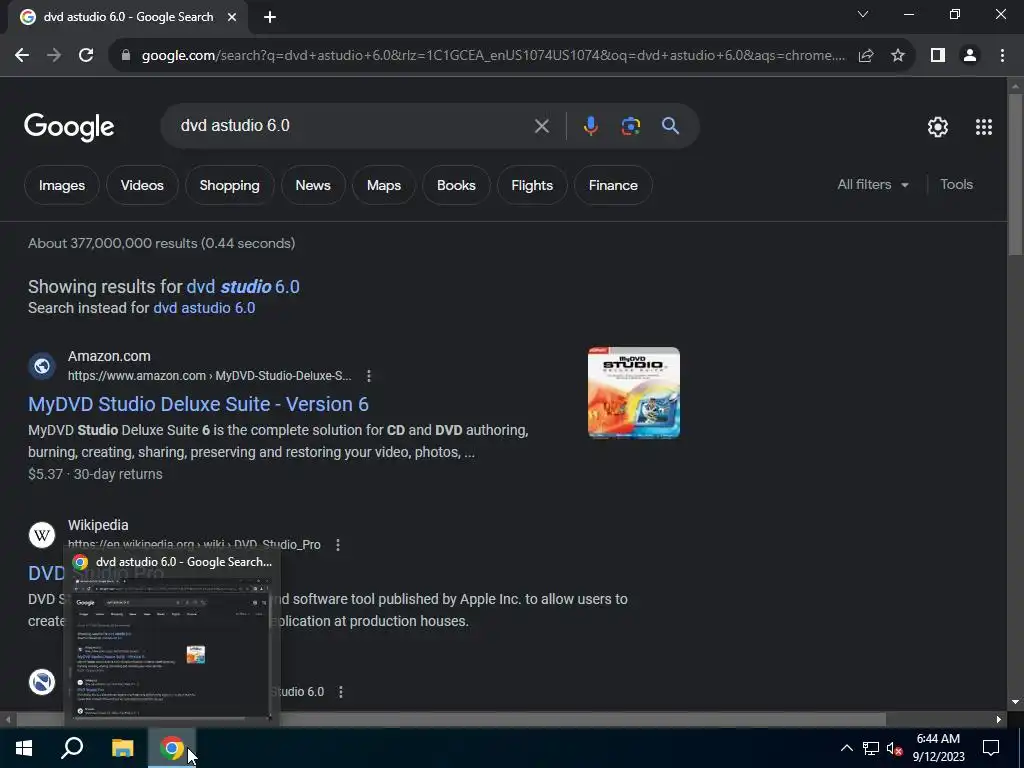Switch to the Maps filter
1024x768 pixels.
(384, 185)
